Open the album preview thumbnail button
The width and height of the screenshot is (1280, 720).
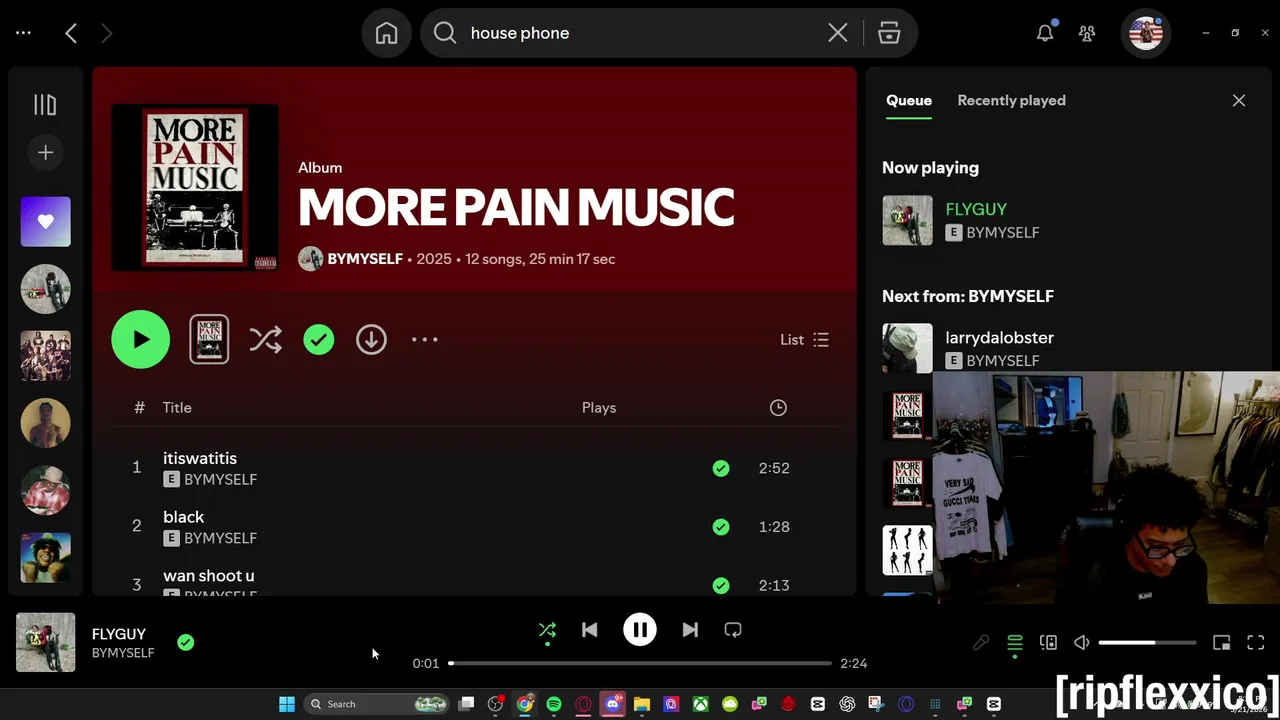pos(209,339)
